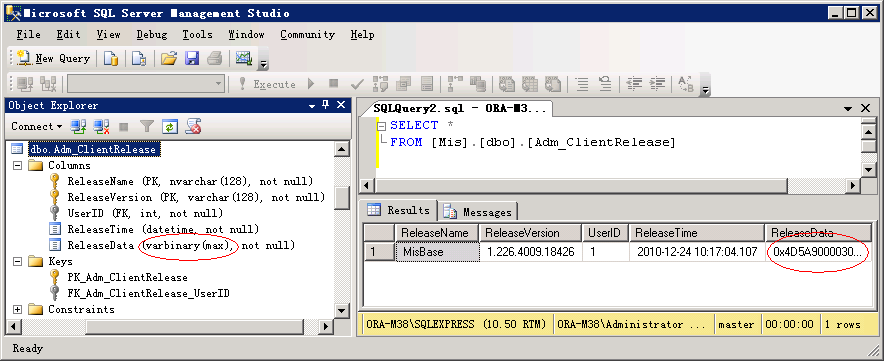Open the View menu

(x=108, y=34)
